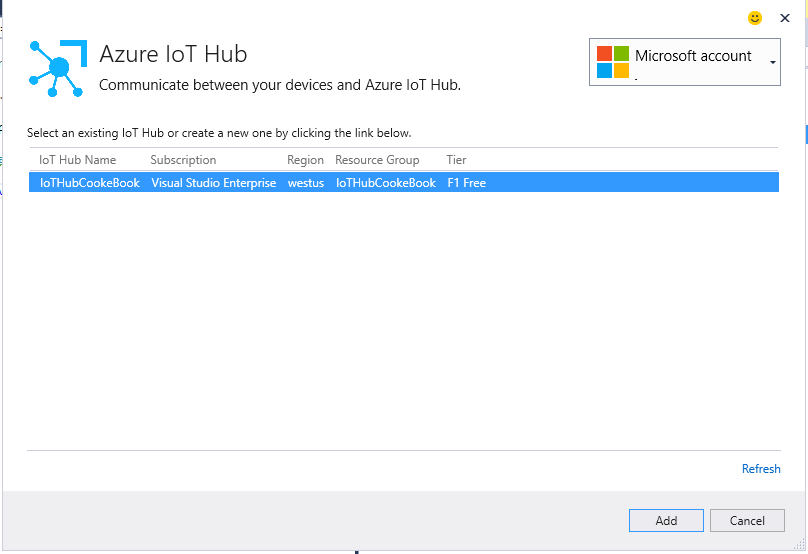Click the Azure IoT Hub logo icon

[58, 68]
